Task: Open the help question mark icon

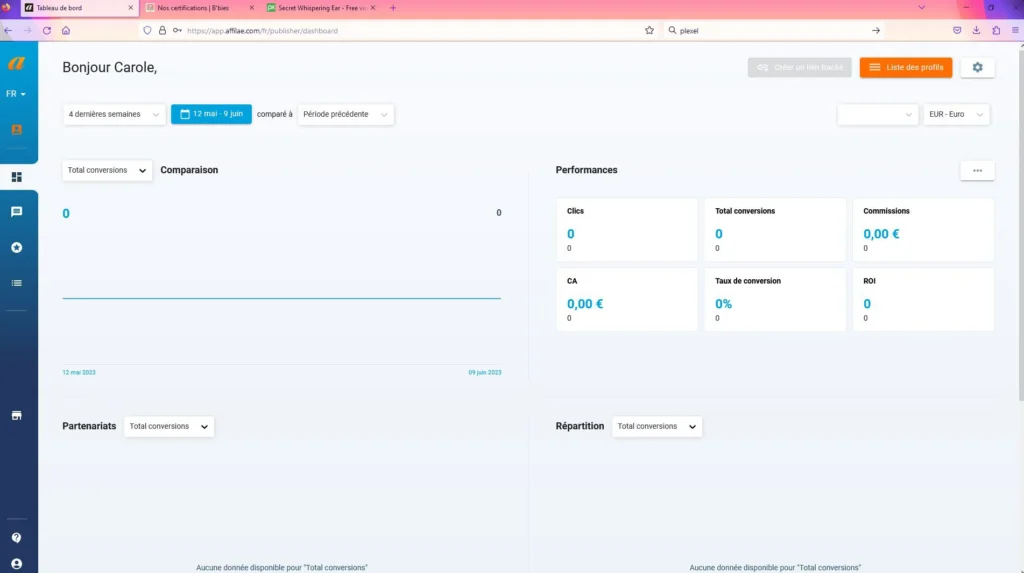Action: (16, 538)
